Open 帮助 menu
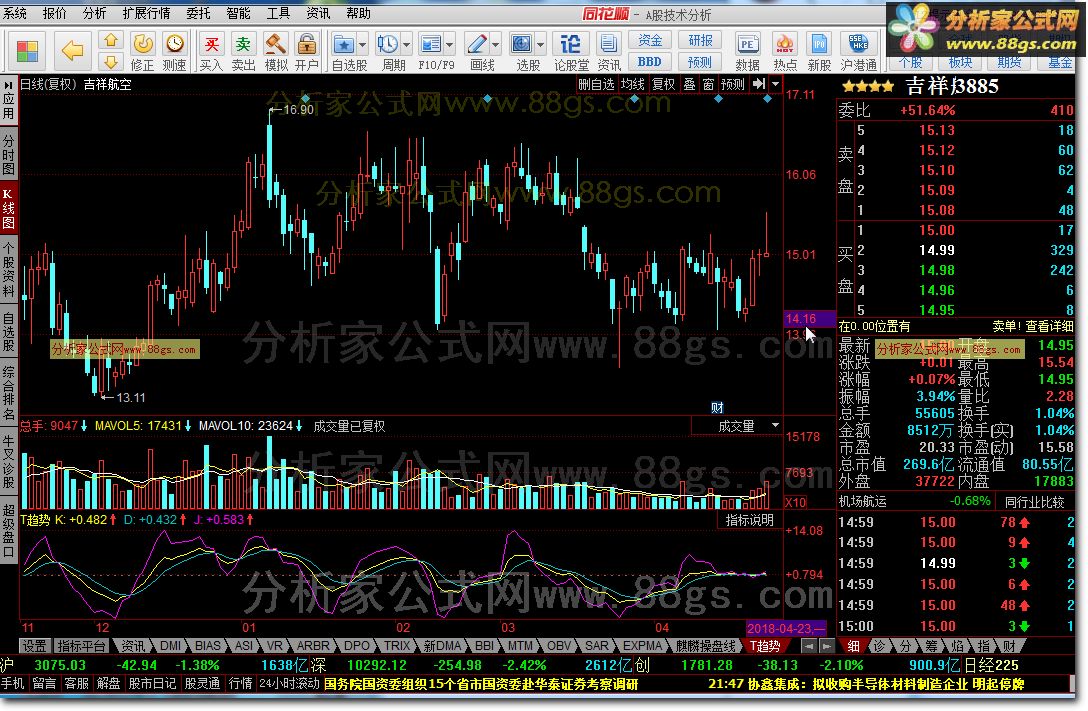The width and height of the screenshot is (1088, 711). 358,13
